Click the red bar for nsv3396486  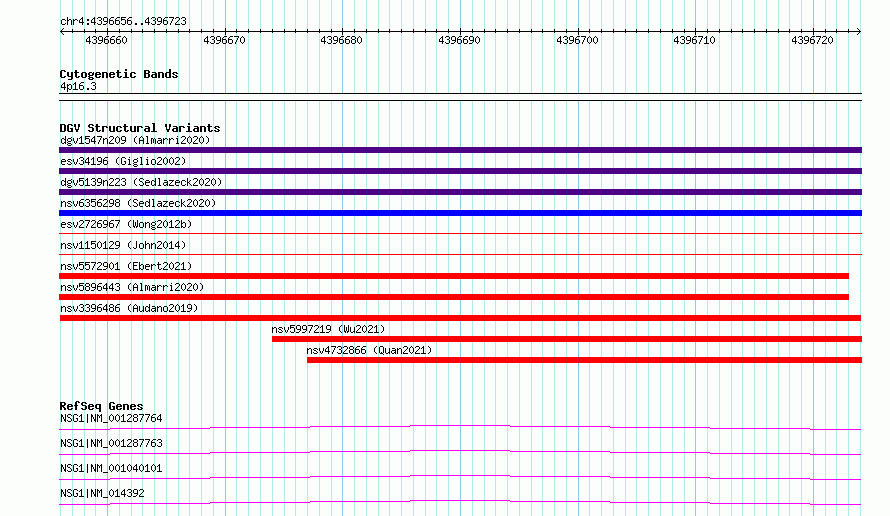[x=460, y=318]
